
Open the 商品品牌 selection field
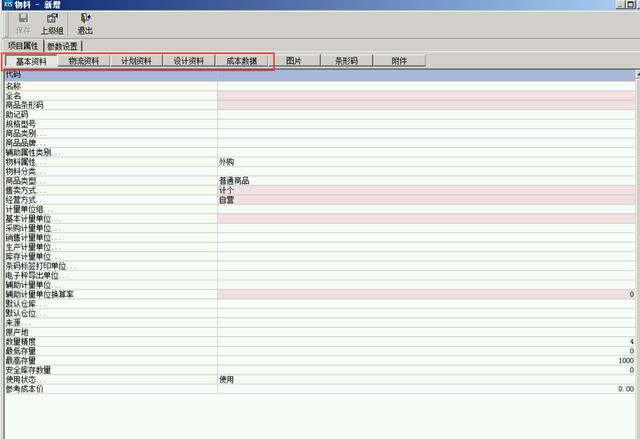426,143
